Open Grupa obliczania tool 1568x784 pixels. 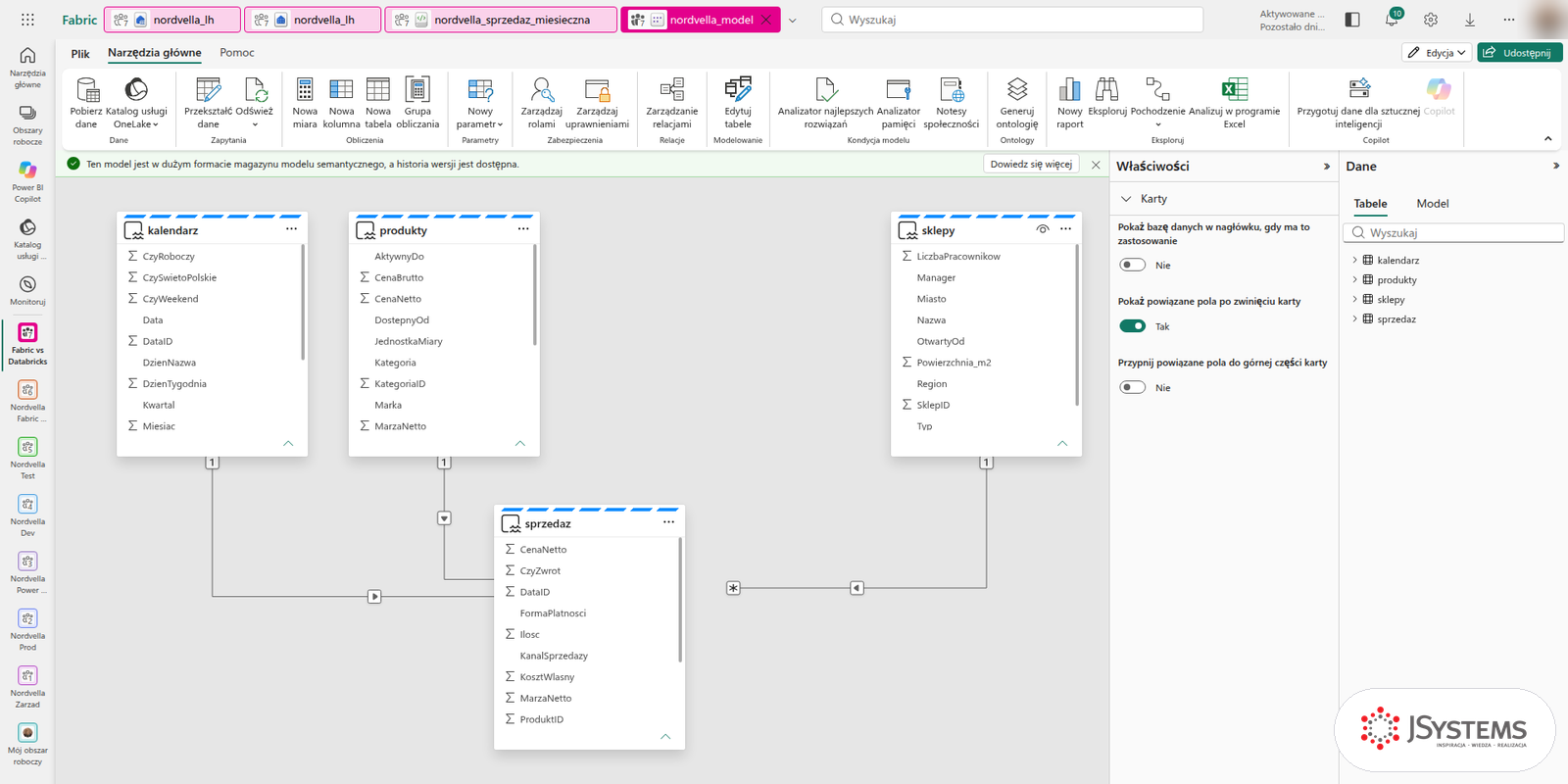tap(417, 102)
